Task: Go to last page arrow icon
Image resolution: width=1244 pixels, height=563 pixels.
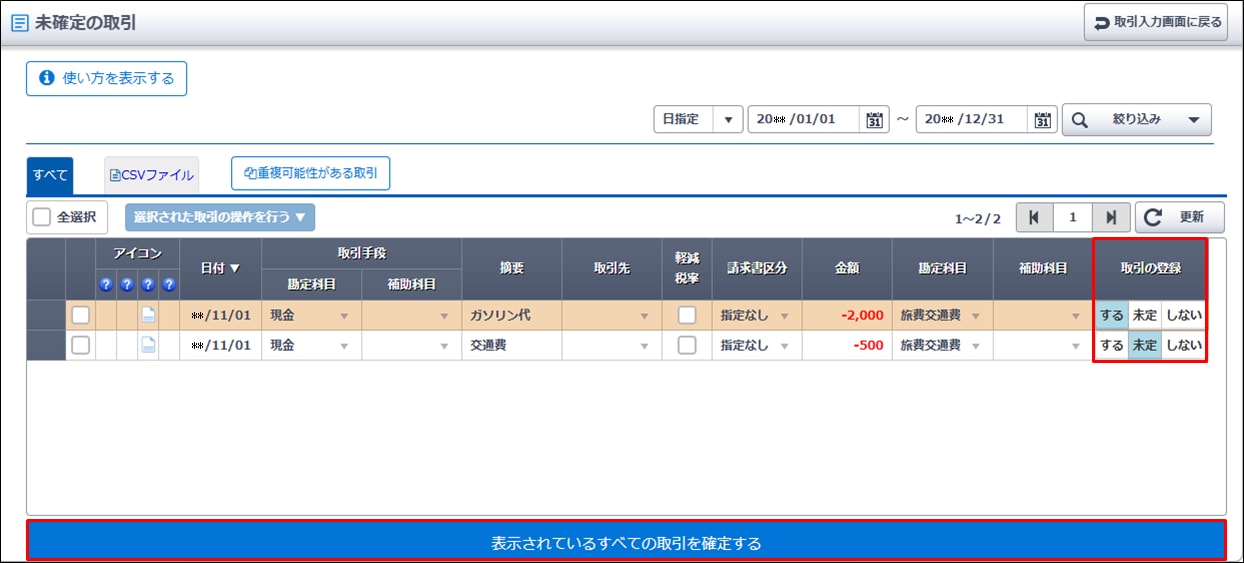Action: tap(1111, 217)
